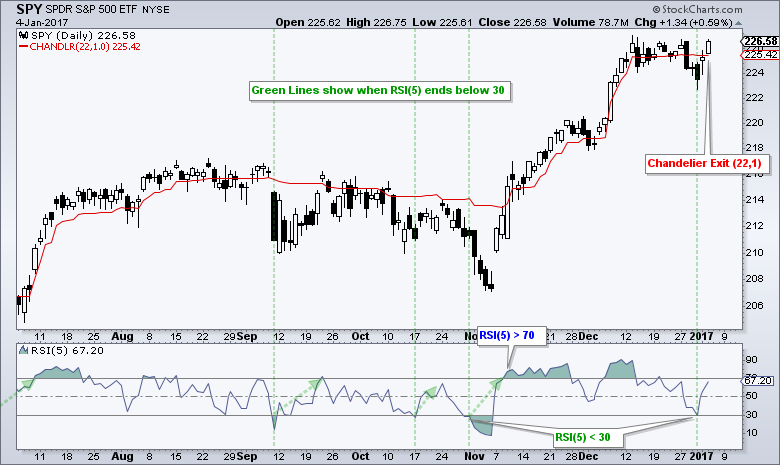Viewport: 780px width, 465px height.
Task: Click the 2017 label on RSI panel date axis
Action: point(702,456)
